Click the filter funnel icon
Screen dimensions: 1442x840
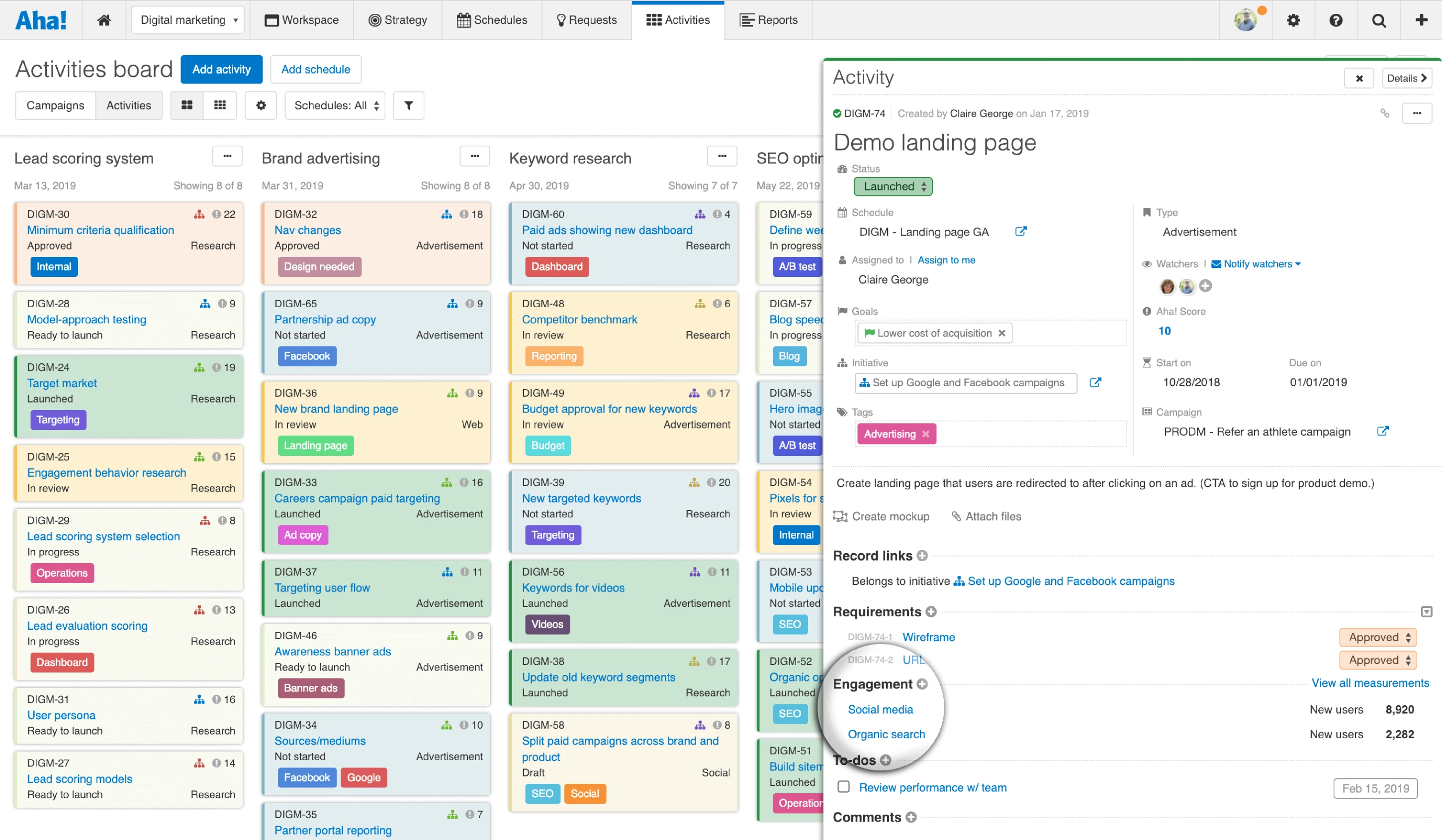click(x=409, y=105)
